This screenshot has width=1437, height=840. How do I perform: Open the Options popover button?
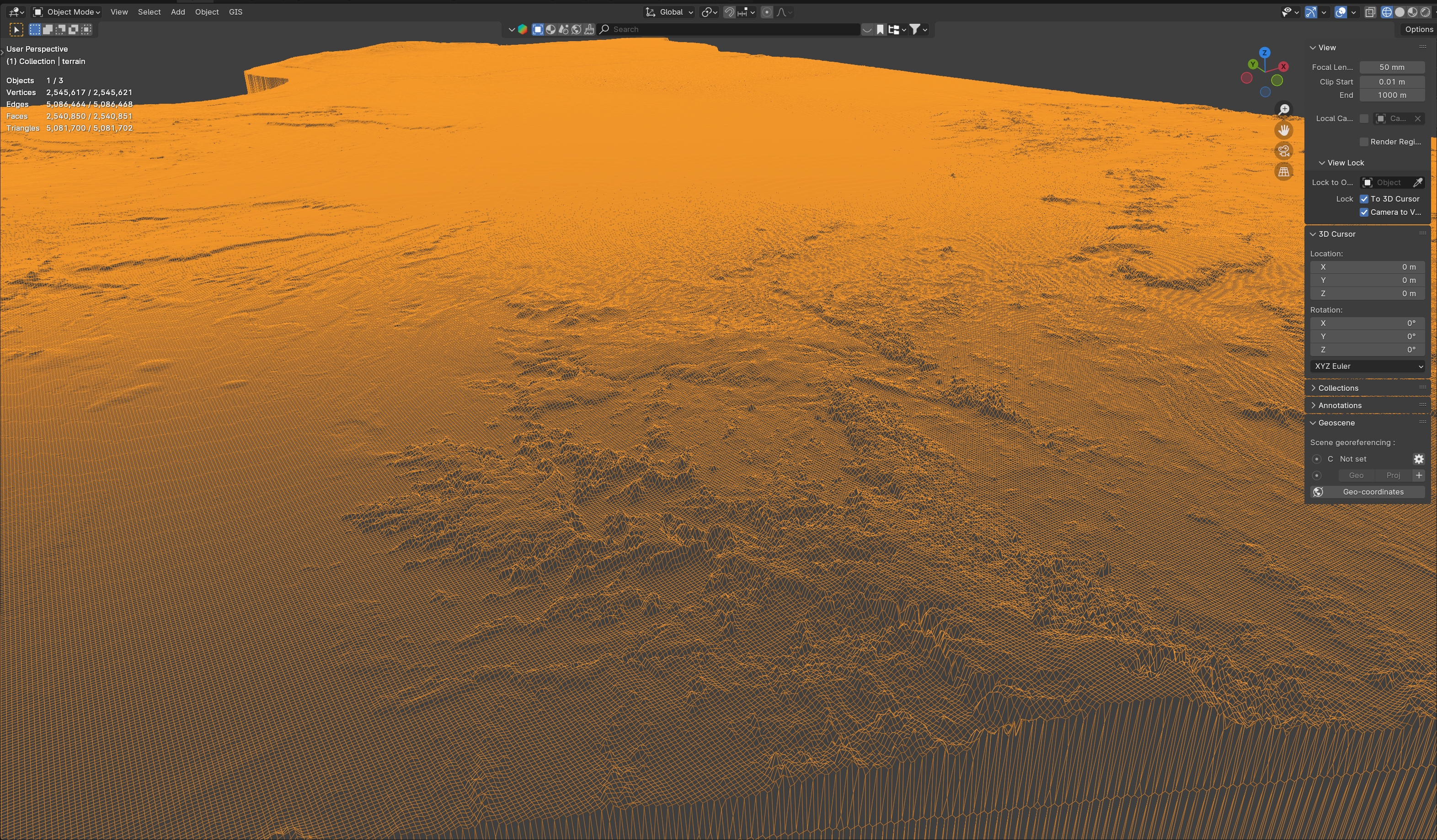pos(1418,29)
